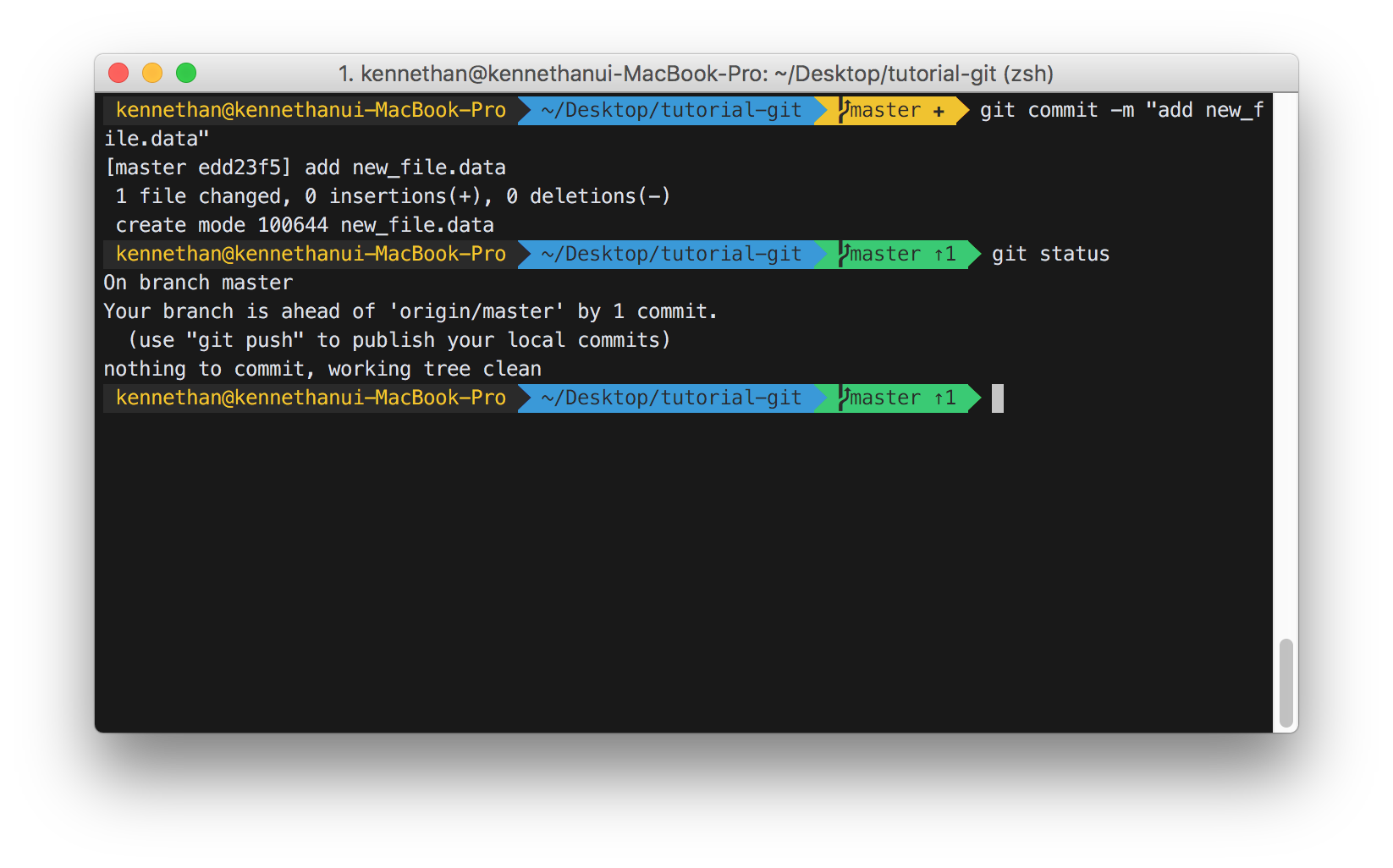Click the tab number 1 in title bar
This screenshot has height=868, width=1393.
click(x=345, y=74)
